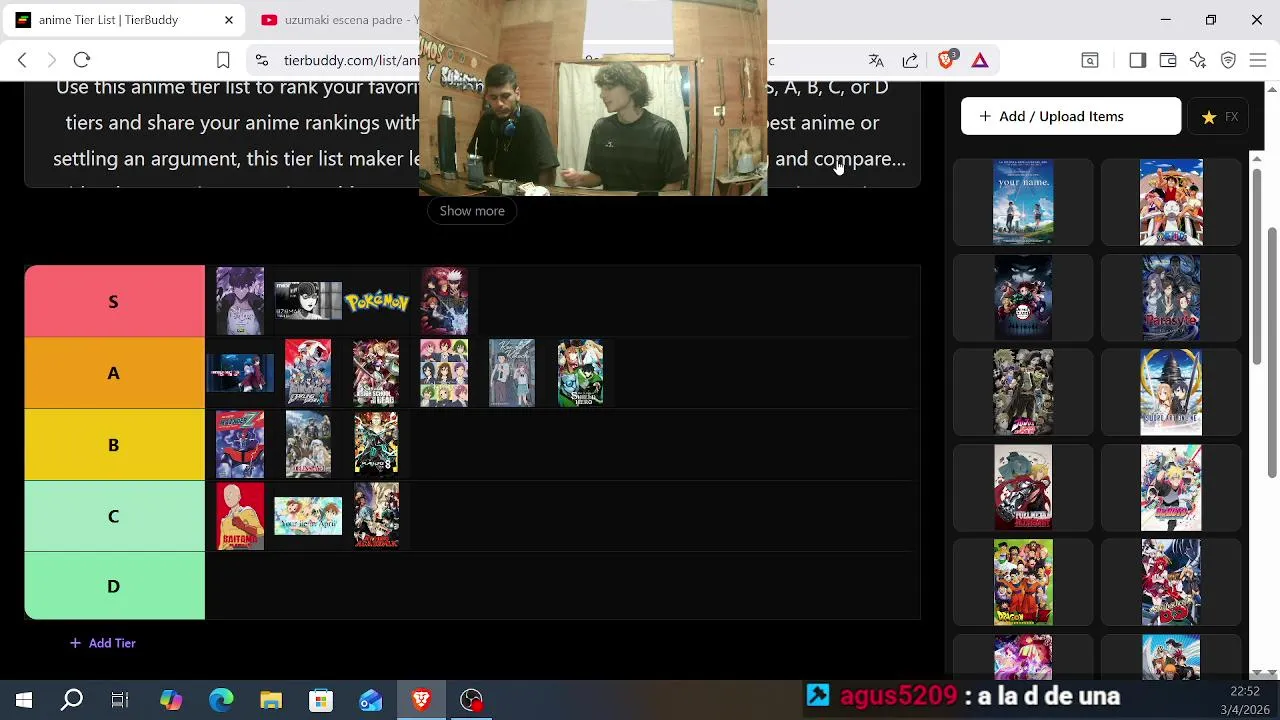The image size is (1280, 720).
Task: Click the tierbuddy.com address bar
Action: click(x=352, y=60)
